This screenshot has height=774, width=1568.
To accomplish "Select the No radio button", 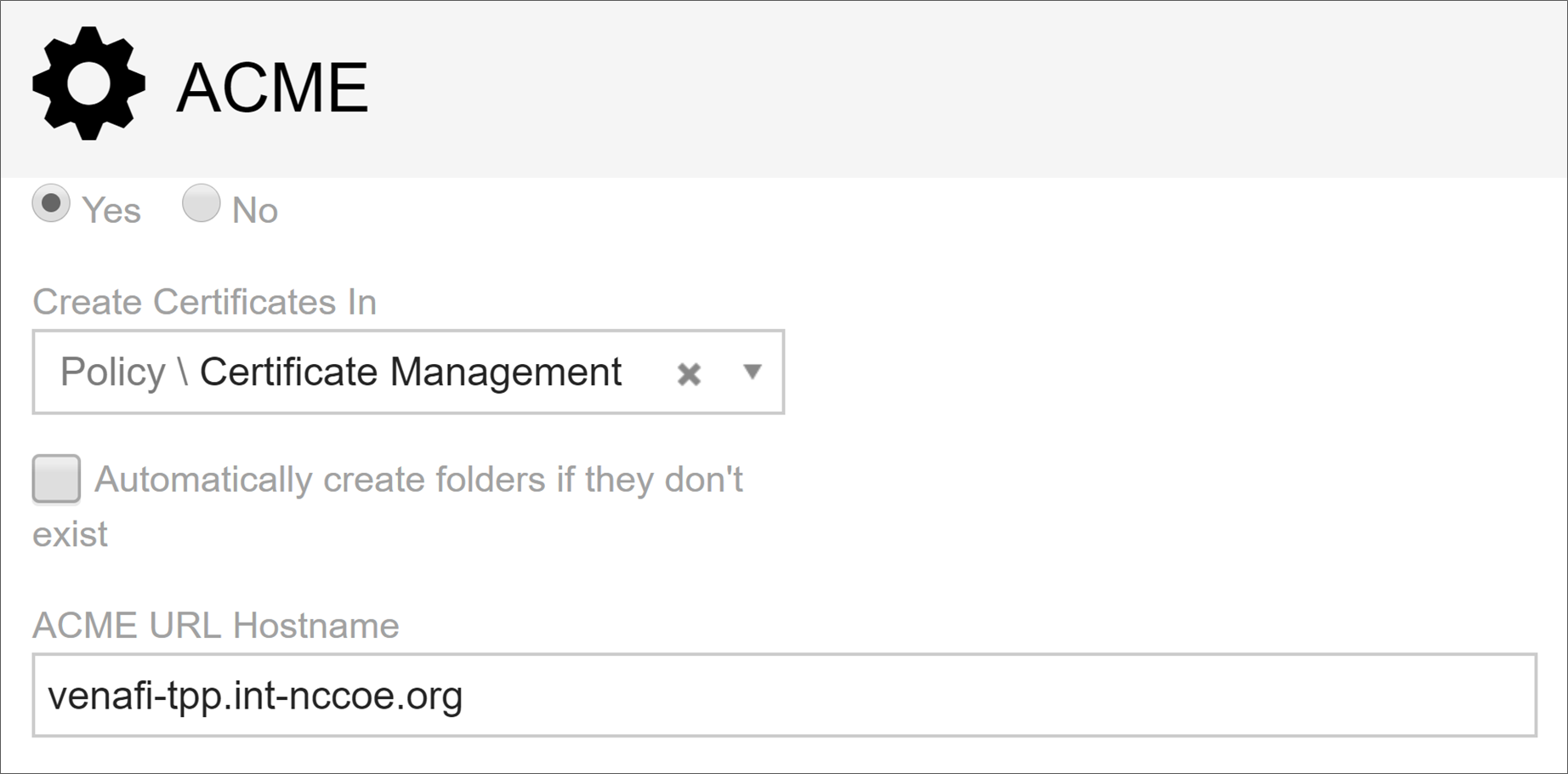I will pos(202,204).
